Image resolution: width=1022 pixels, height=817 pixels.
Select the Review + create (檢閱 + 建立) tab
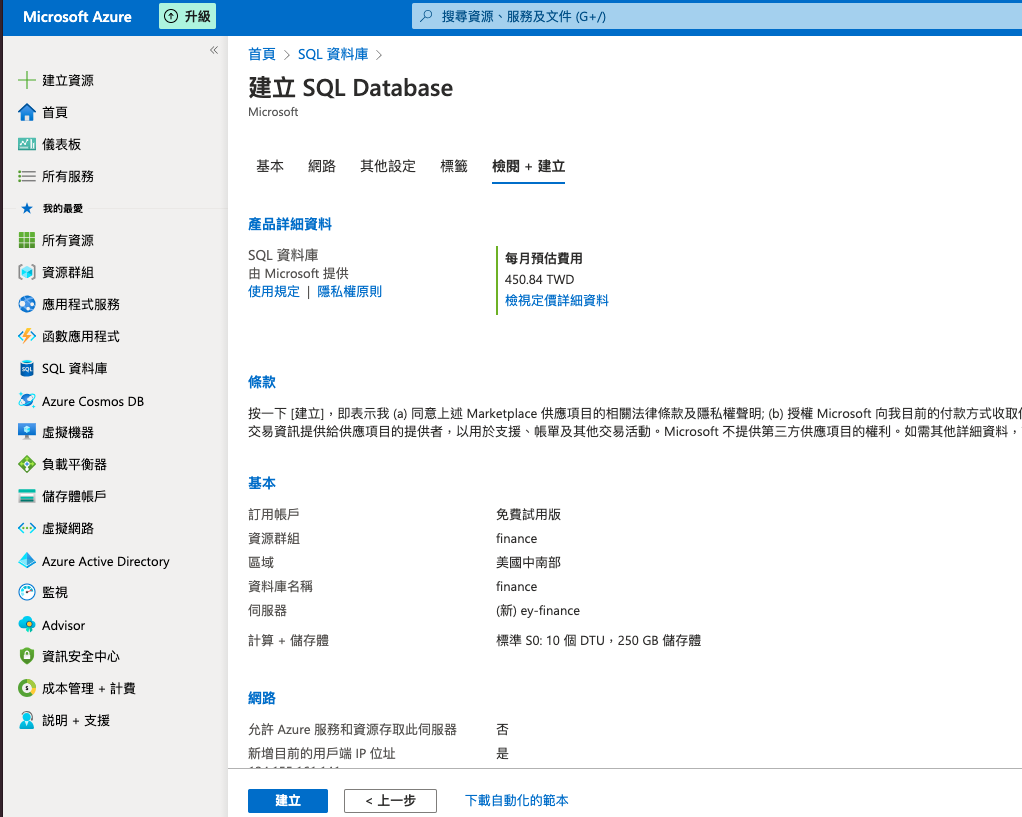pos(529,166)
